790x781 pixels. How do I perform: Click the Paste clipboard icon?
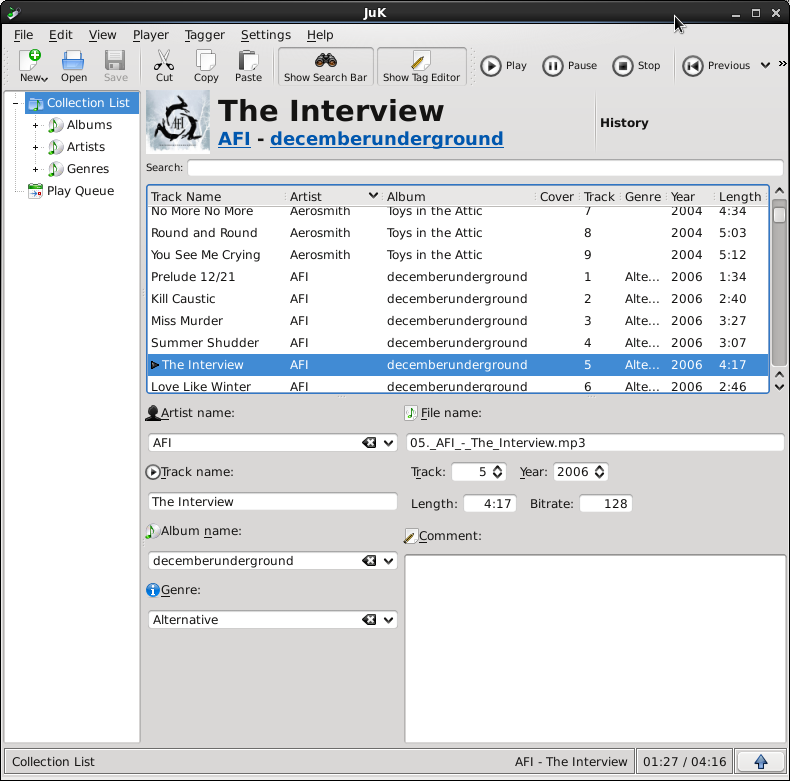[x=248, y=66]
